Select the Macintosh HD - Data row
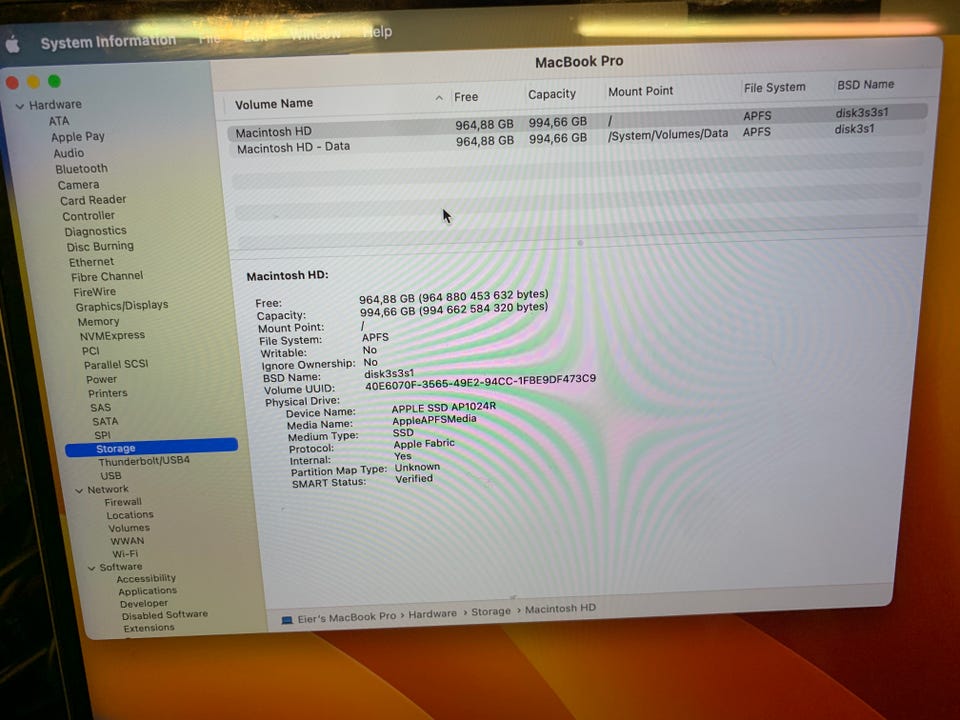Image resolution: width=960 pixels, height=720 pixels. [x=577, y=140]
